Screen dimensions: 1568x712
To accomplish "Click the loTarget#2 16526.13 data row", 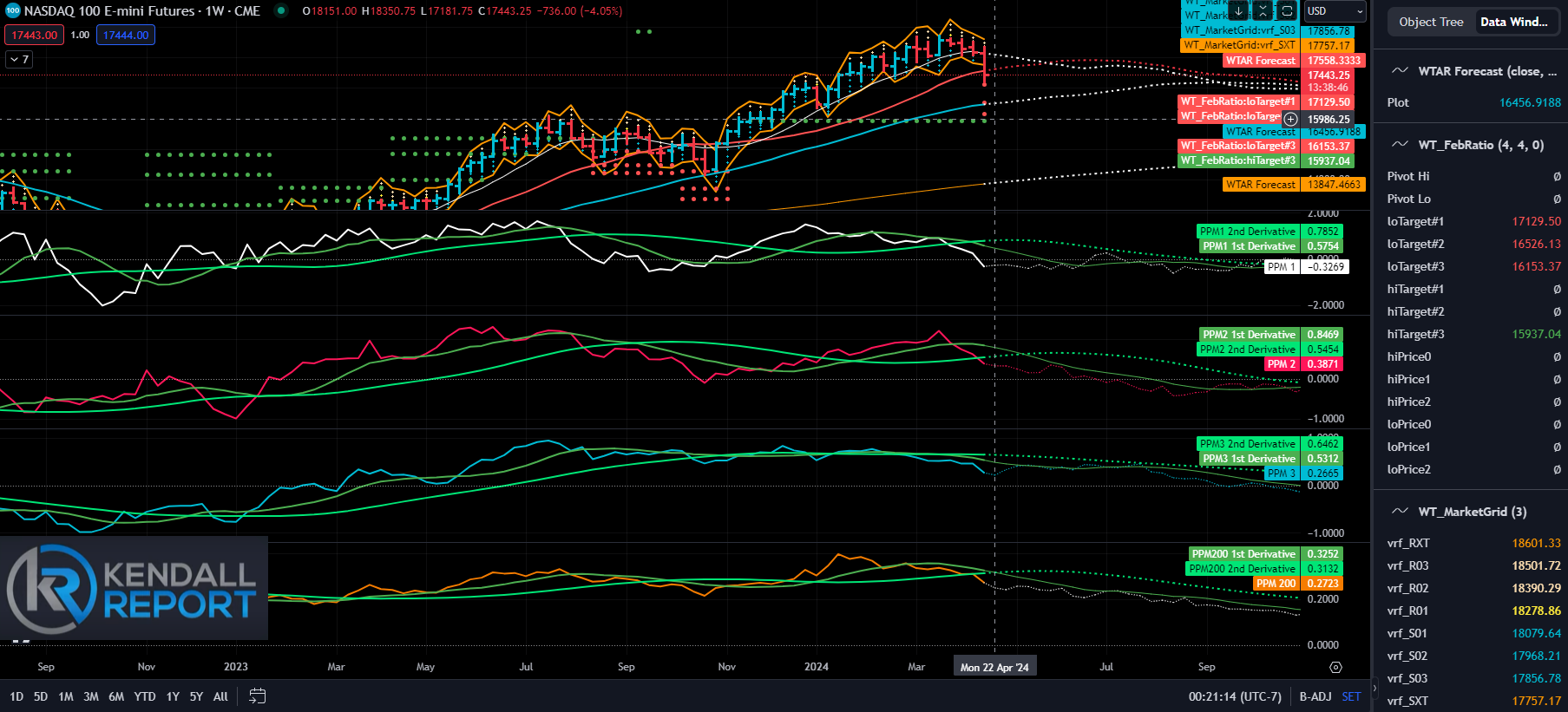I will [x=1473, y=244].
